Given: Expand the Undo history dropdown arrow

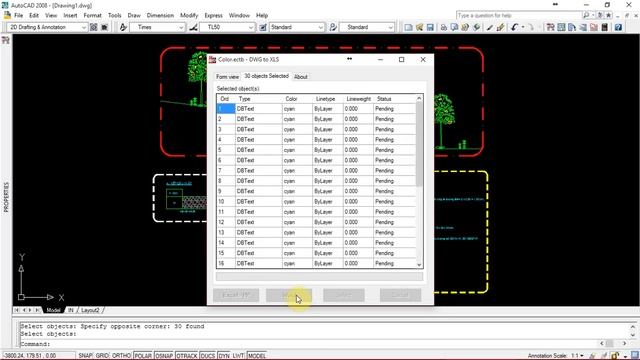Looking at the screenshot, I should tap(523, 27).
